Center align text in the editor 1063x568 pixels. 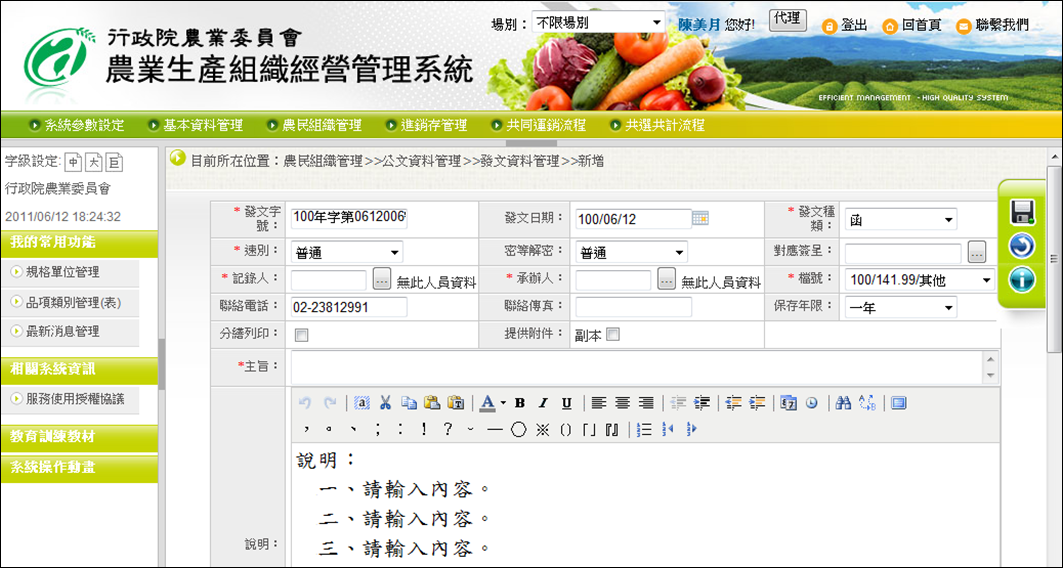(x=622, y=403)
